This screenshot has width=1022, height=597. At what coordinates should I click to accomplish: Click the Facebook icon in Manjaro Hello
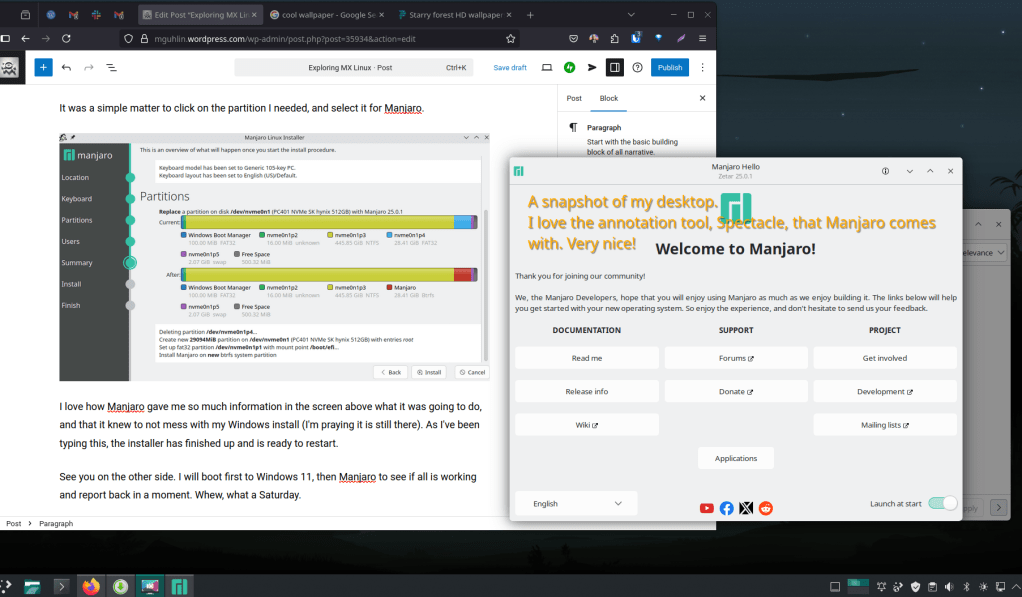pos(727,508)
